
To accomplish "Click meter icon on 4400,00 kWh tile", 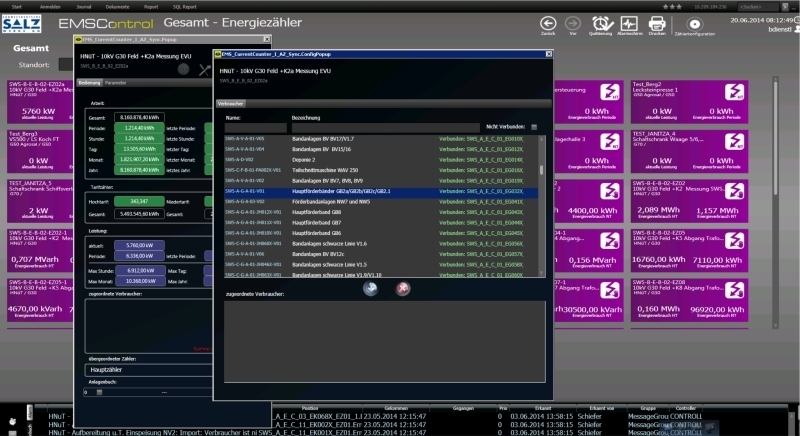I will (610, 191).
